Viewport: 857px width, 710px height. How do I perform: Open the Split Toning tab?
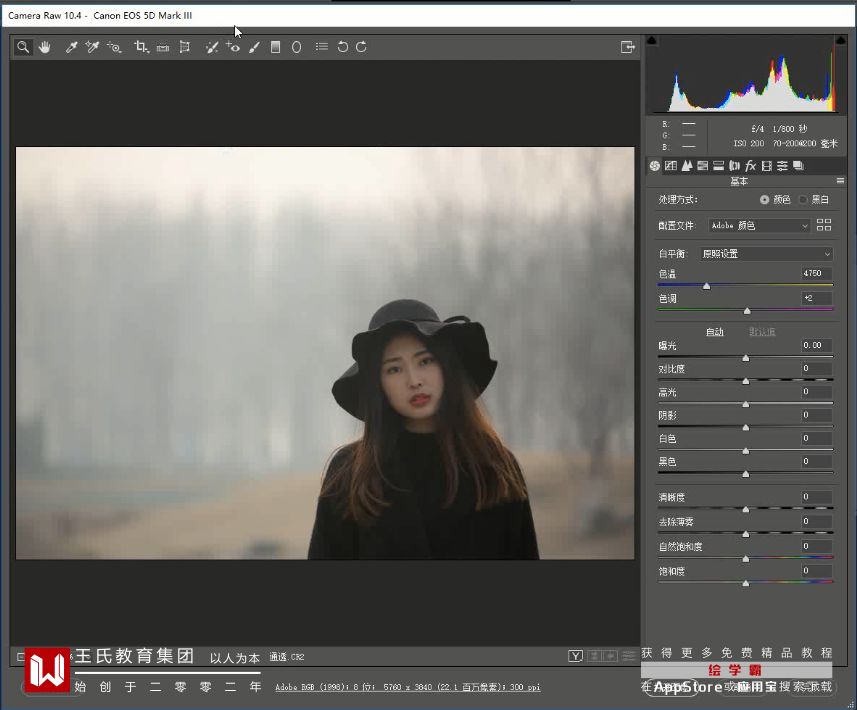719,166
